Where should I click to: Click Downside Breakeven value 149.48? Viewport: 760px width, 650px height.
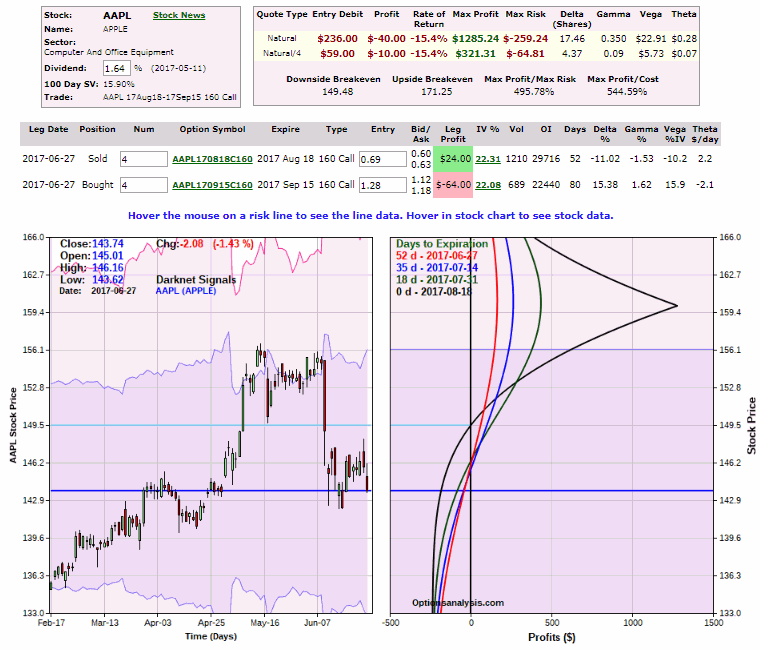click(337, 92)
